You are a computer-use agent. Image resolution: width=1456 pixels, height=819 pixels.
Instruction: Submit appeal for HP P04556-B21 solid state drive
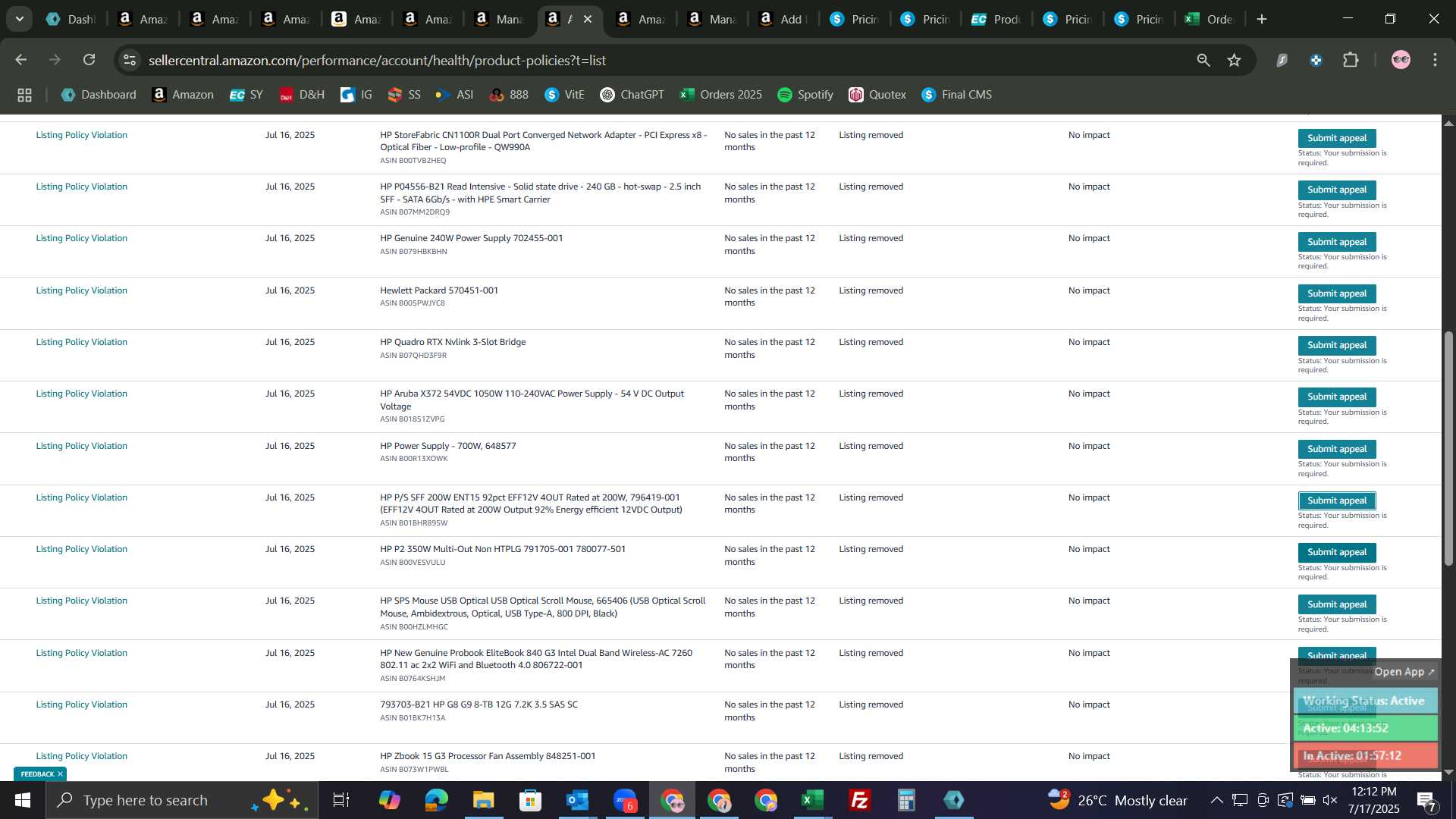(1336, 190)
